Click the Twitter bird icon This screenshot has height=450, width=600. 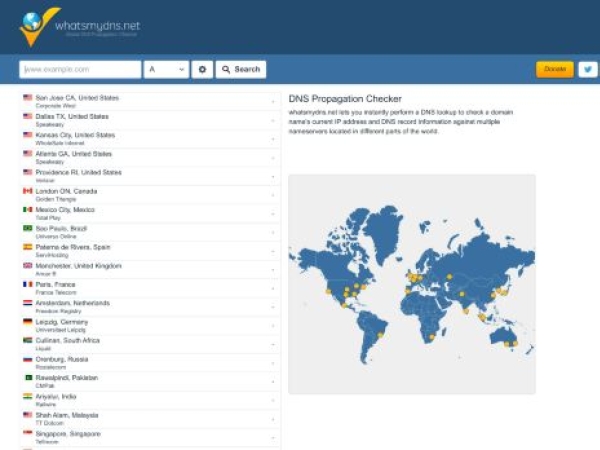[x=587, y=70]
